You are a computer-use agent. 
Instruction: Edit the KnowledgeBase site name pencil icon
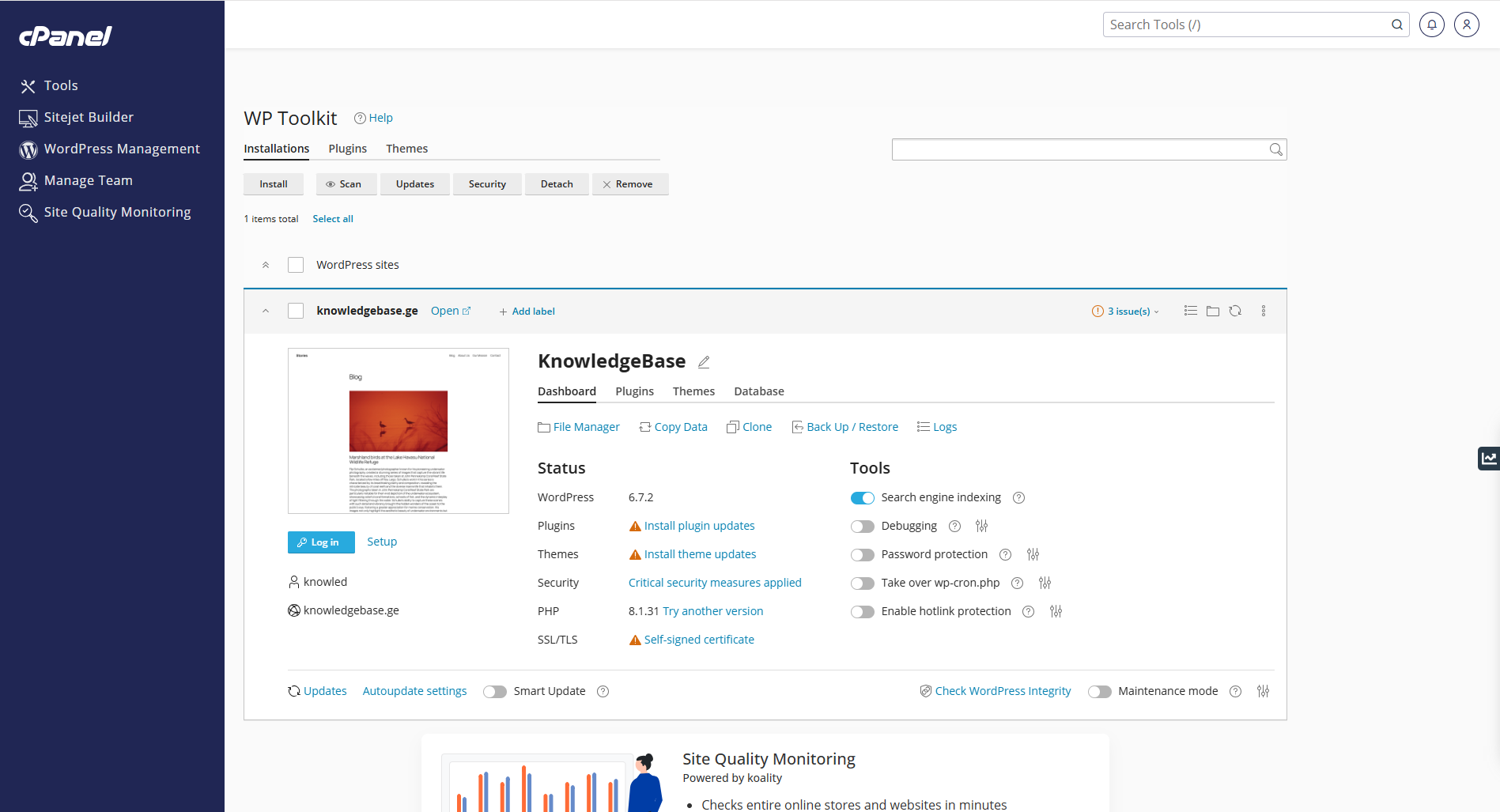pyautogui.click(x=704, y=361)
